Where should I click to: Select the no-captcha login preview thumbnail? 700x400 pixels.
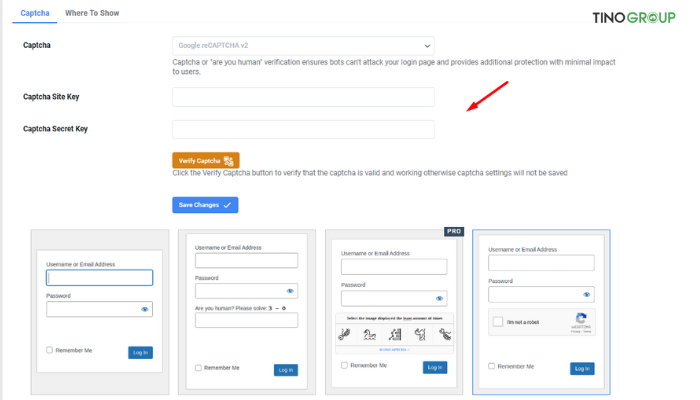pos(100,312)
